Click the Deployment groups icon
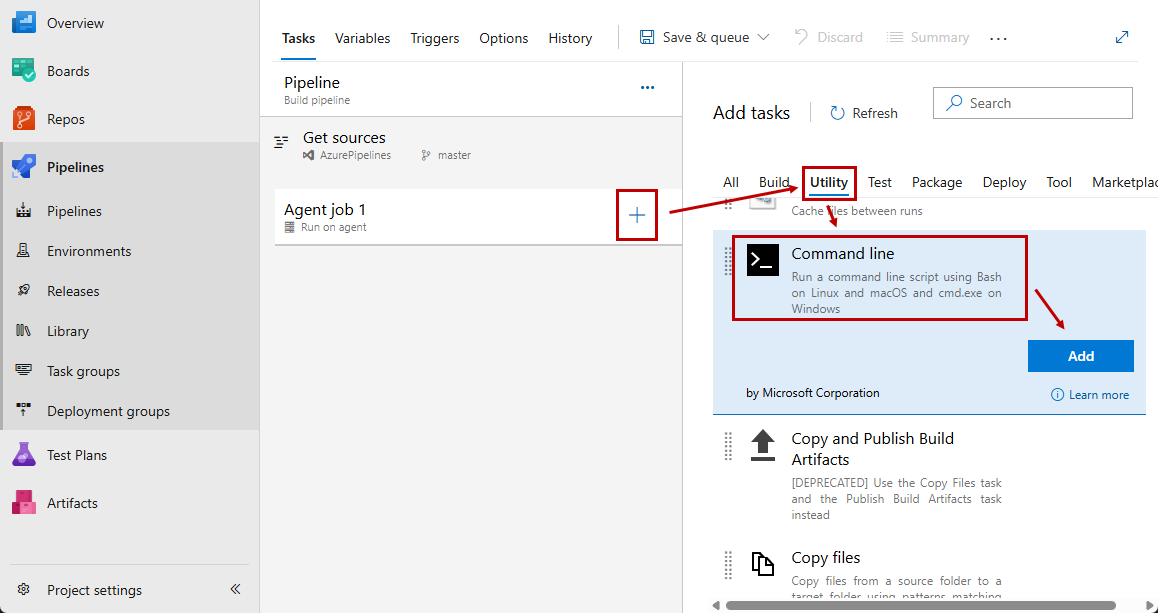Image resolution: width=1158 pixels, height=613 pixels. [x=24, y=411]
